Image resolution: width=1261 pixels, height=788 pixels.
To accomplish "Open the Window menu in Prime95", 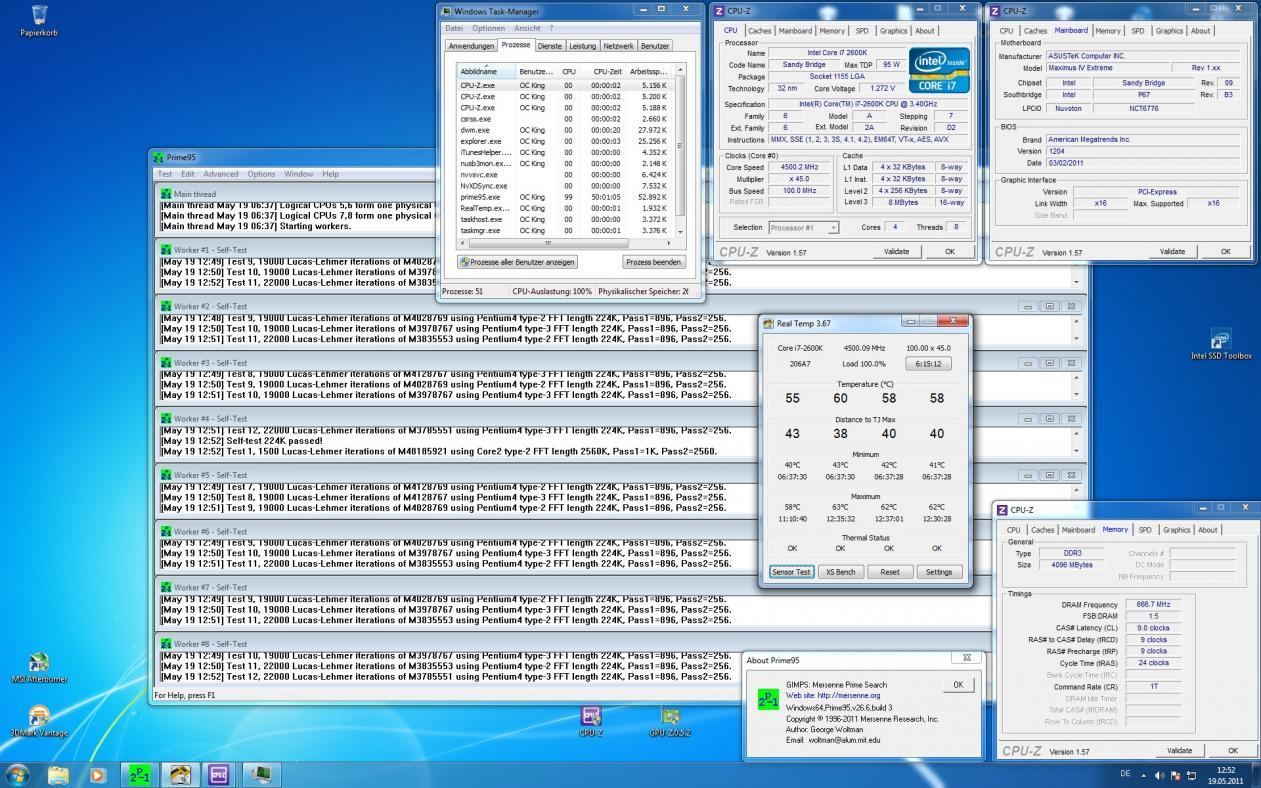I will click(298, 174).
